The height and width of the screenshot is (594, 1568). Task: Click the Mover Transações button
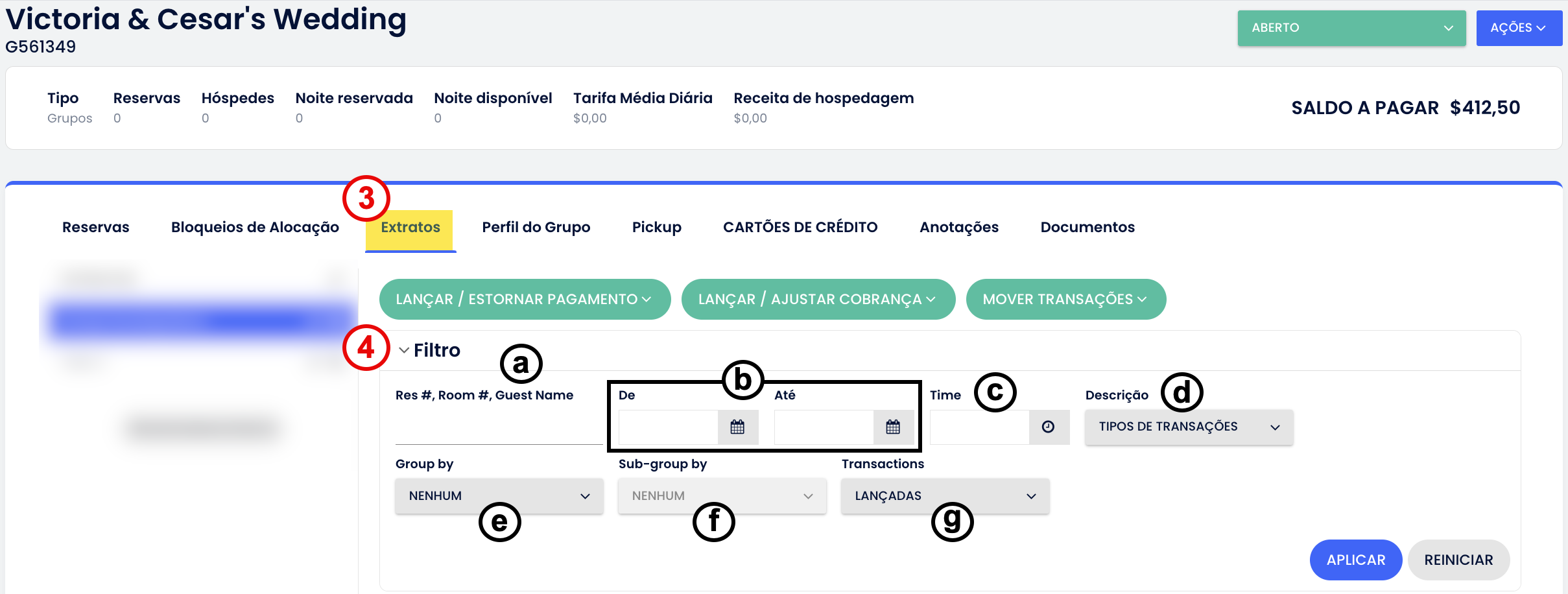coord(1065,299)
